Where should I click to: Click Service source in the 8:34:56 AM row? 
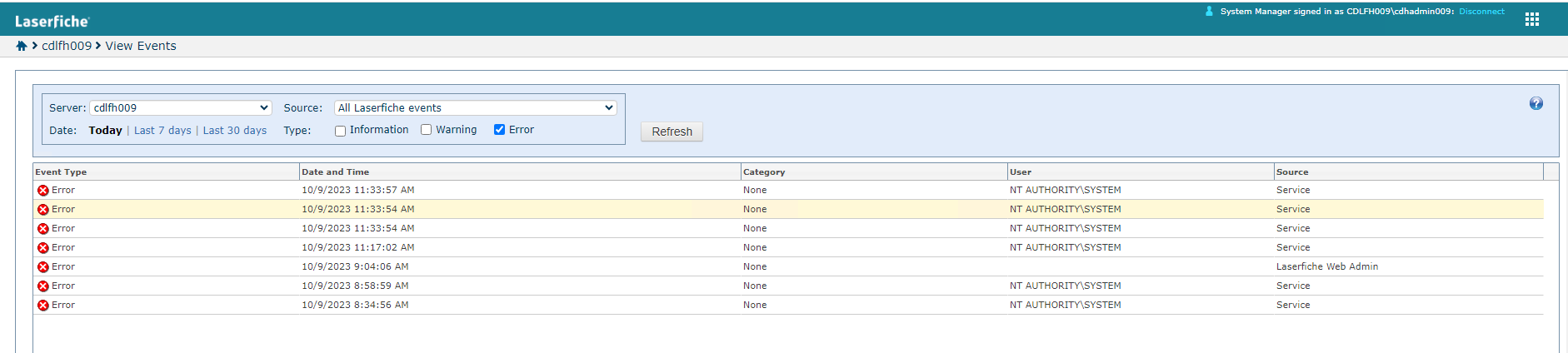click(x=1293, y=306)
